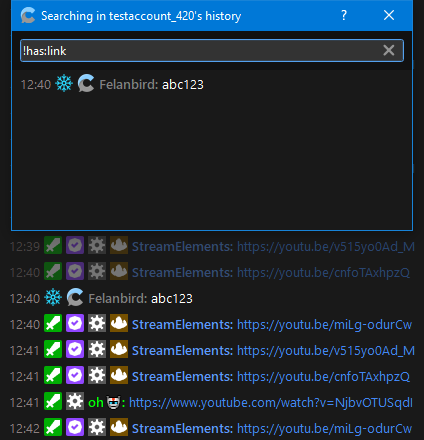Open youtu.be/cnfoTAxhpzQ link at 12:41

tap(323, 377)
